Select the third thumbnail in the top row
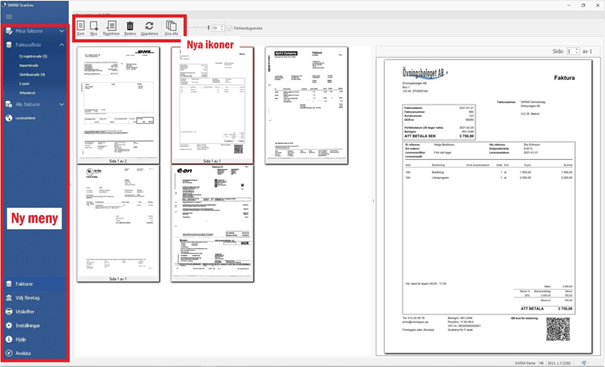605x367 pixels. [x=306, y=105]
